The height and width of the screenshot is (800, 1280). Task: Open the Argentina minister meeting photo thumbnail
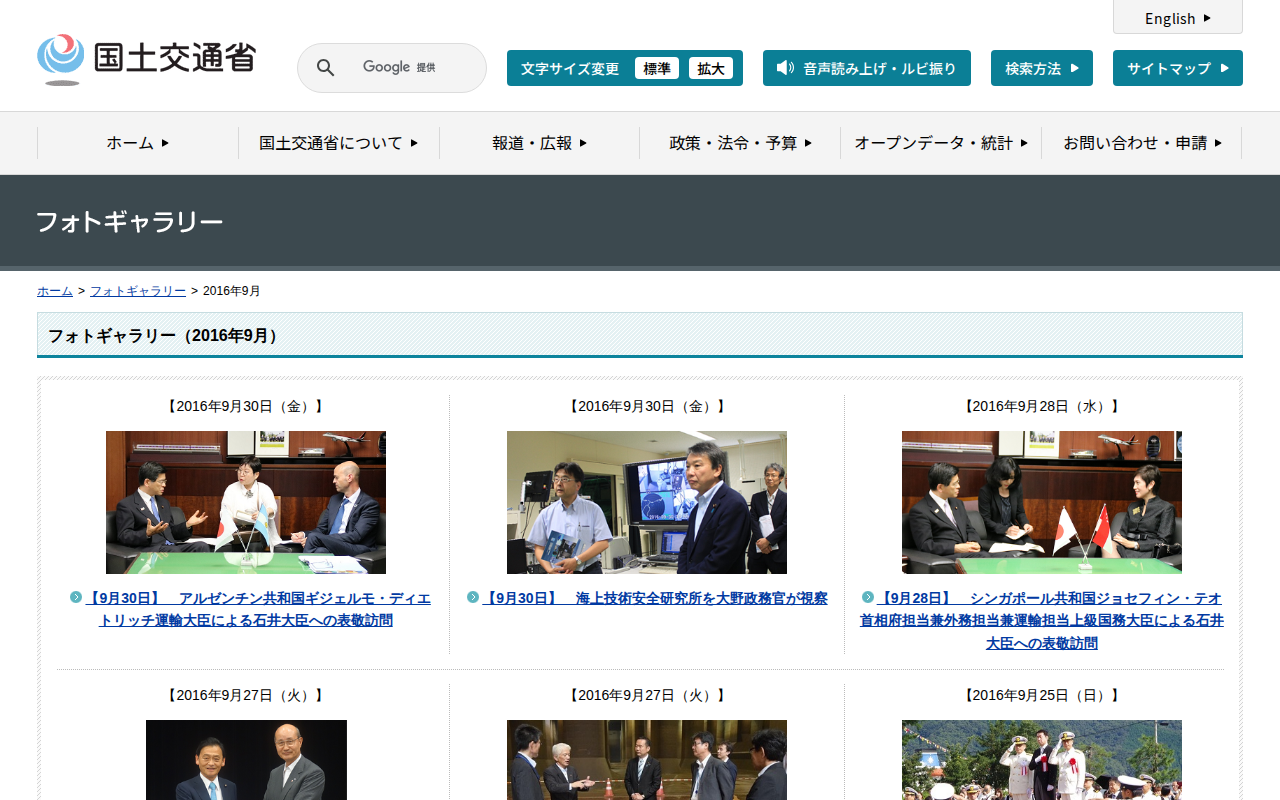(246, 502)
